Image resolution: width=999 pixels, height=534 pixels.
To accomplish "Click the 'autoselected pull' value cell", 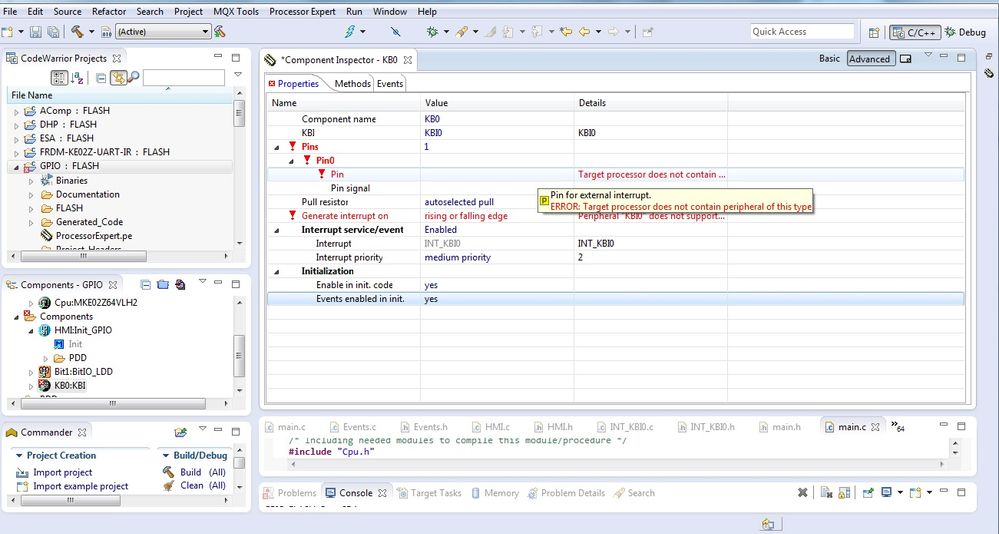I will 497,202.
